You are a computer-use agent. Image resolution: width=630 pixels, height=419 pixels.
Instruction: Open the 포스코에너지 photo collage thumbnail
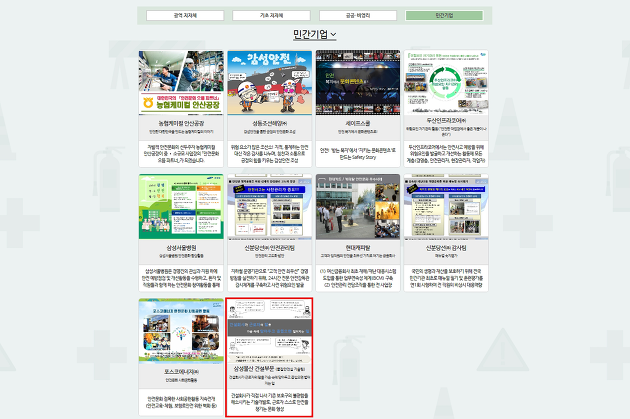(181, 330)
